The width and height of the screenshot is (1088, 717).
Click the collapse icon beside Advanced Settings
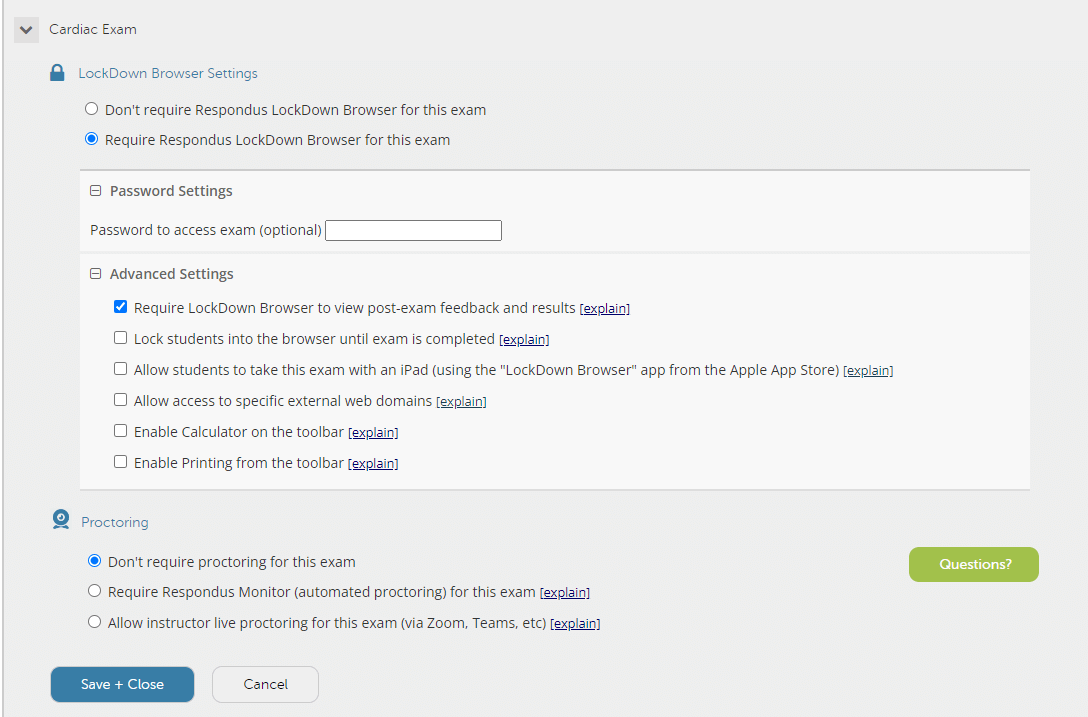95,273
